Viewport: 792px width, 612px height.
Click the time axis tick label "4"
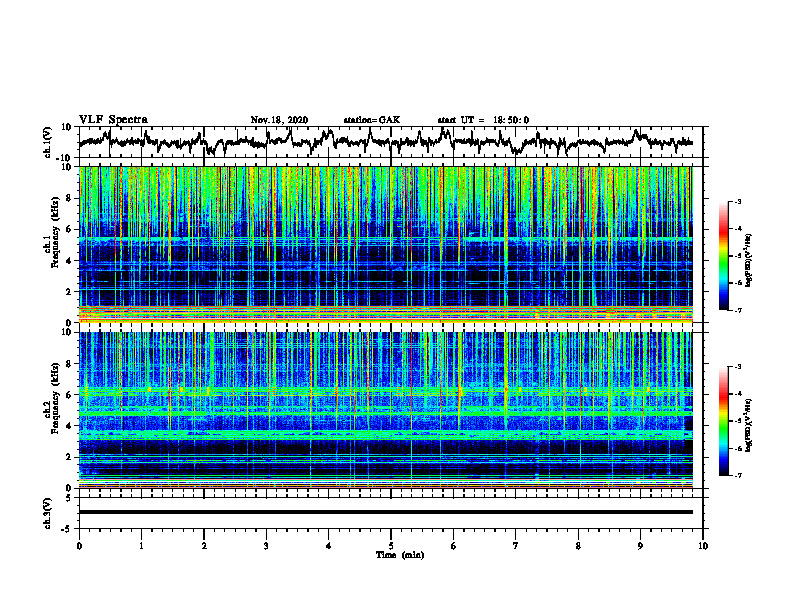(329, 546)
